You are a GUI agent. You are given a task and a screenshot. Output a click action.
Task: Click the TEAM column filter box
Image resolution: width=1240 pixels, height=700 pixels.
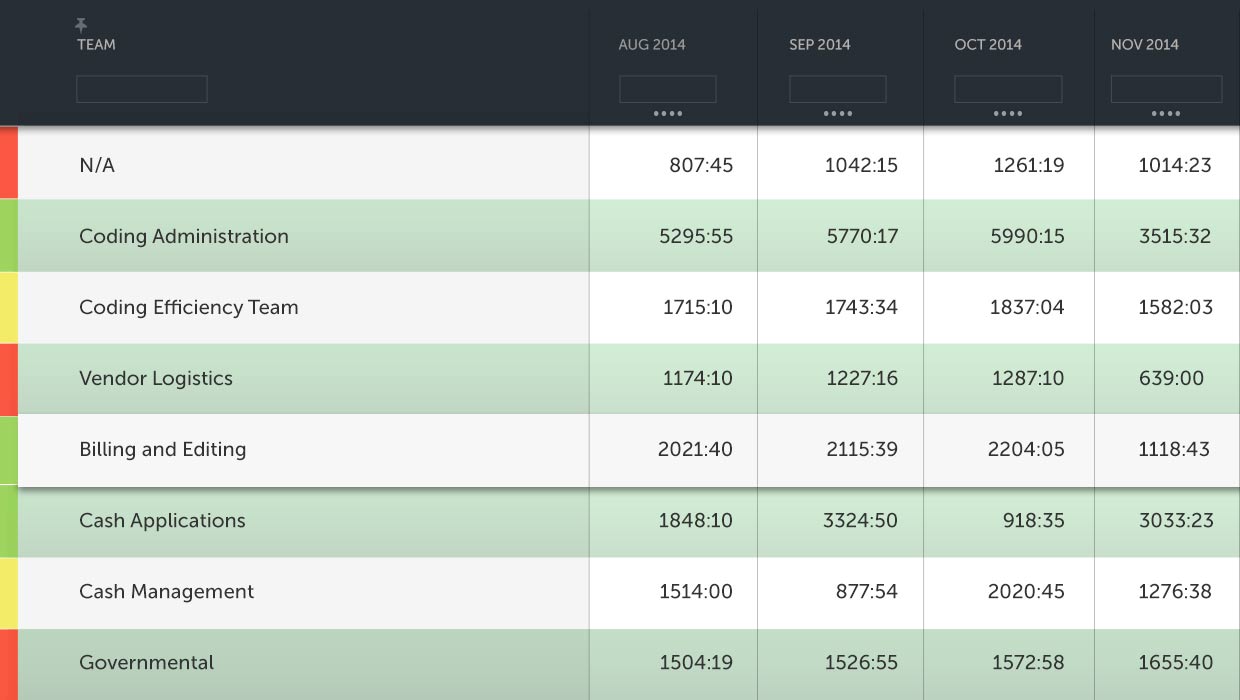(x=142, y=89)
